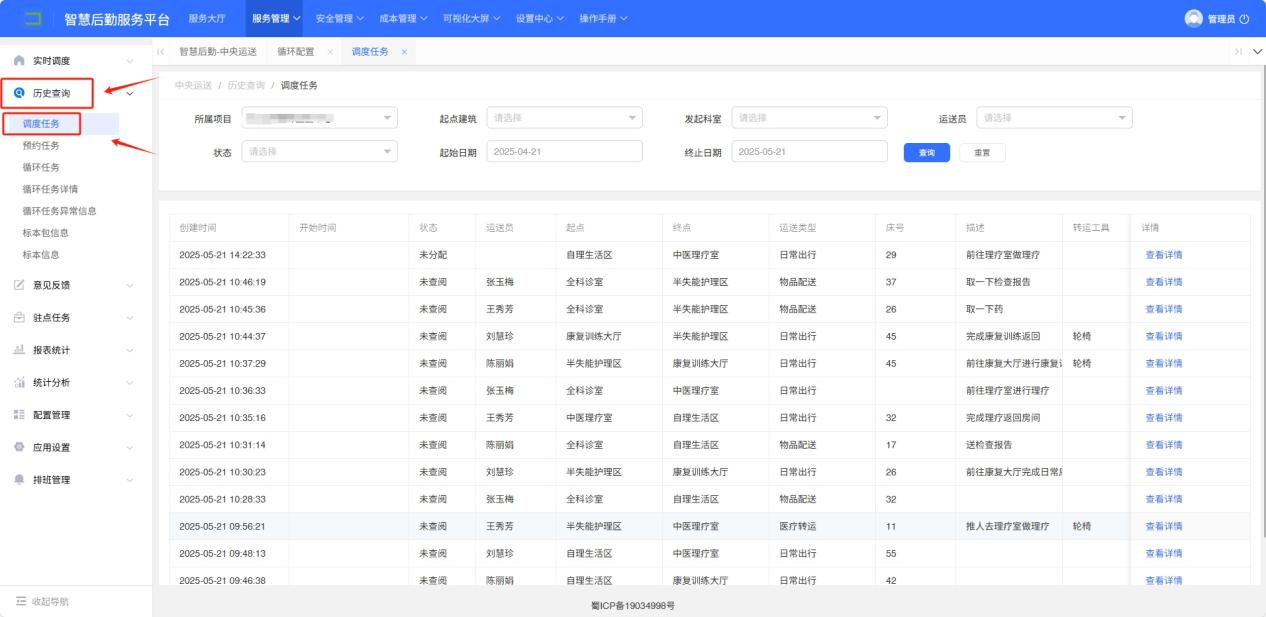Viewport: 1266px width, 617px height.
Task: Click the search icon beside 历史查询
Action: pos(20,93)
